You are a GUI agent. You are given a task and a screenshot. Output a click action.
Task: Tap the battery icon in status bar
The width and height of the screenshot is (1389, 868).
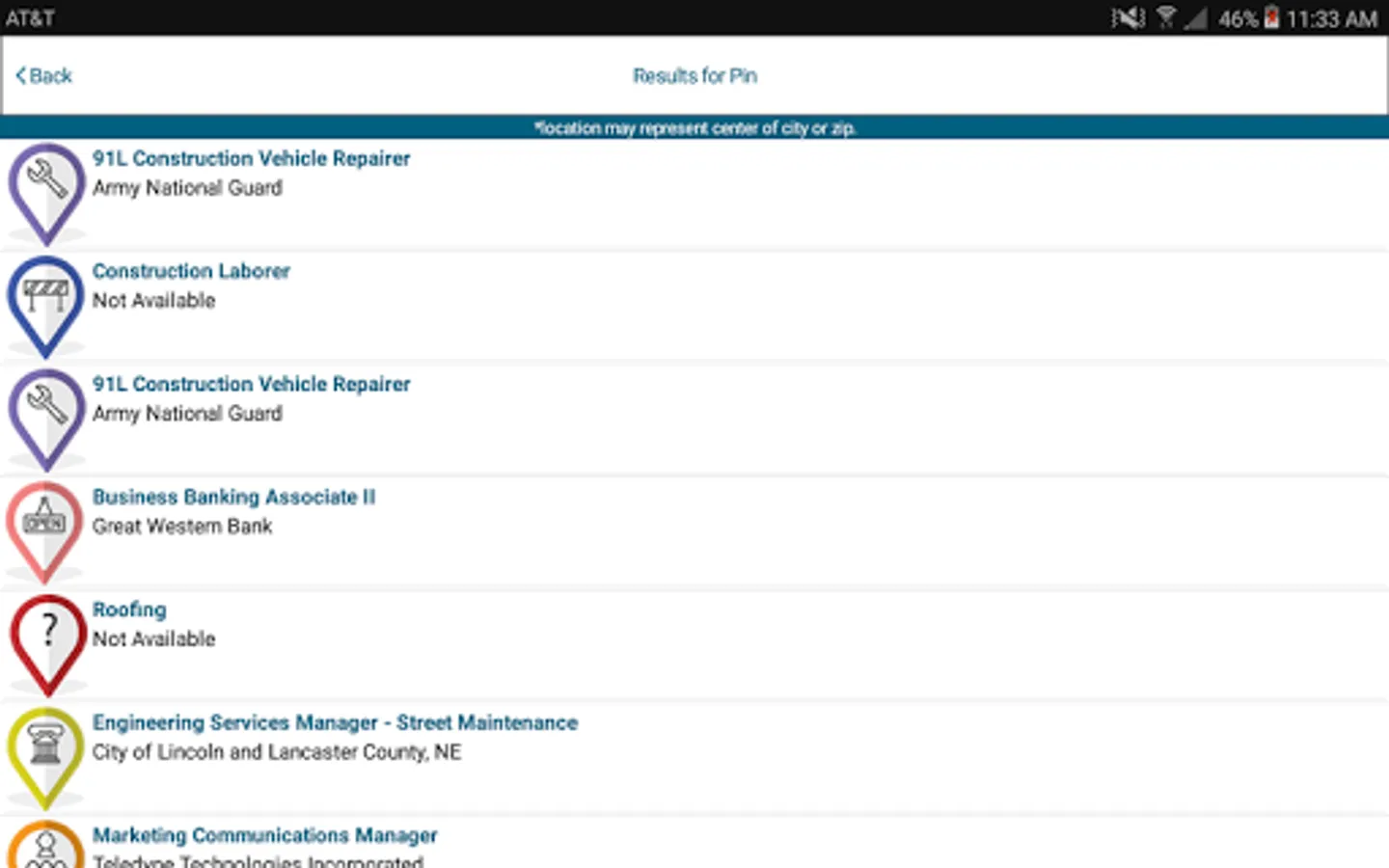(1271, 17)
